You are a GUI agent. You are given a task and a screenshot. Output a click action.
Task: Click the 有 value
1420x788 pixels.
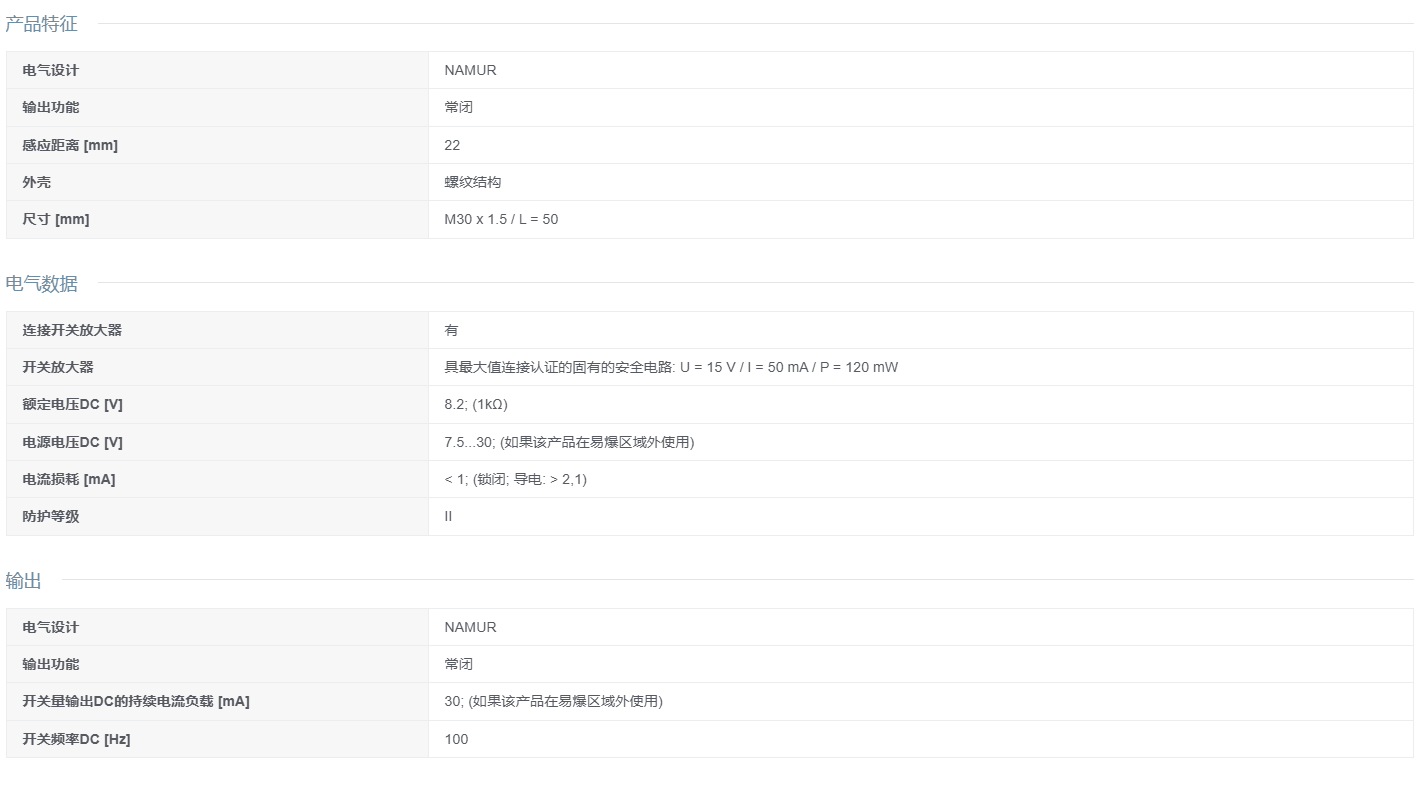[452, 330]
